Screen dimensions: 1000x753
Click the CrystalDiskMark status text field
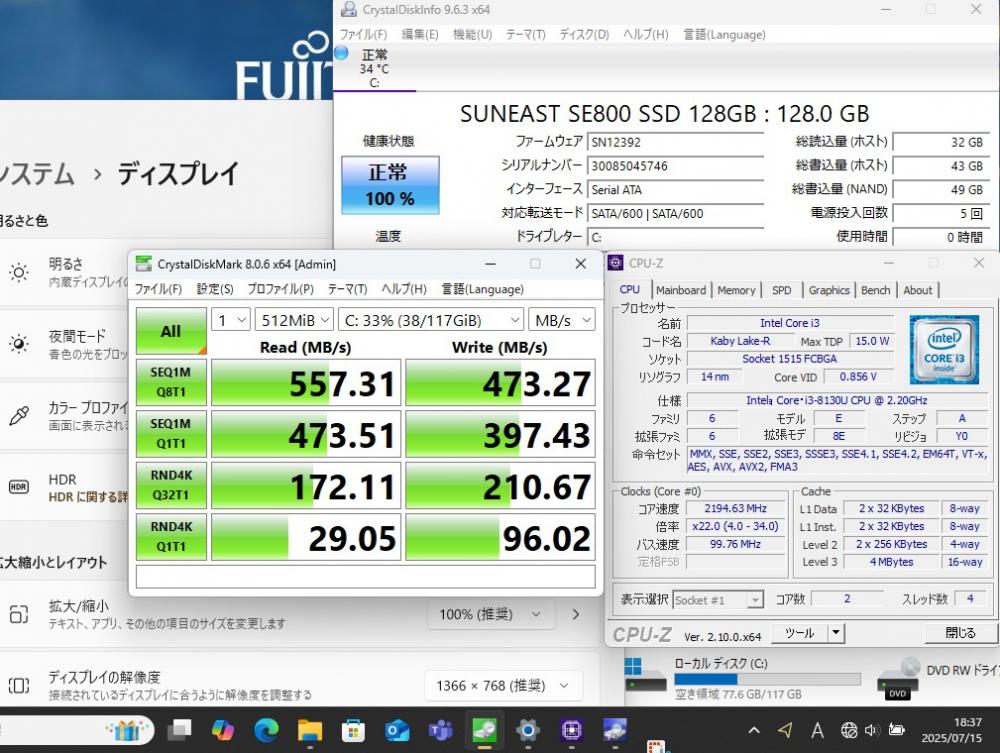point(365,577)
